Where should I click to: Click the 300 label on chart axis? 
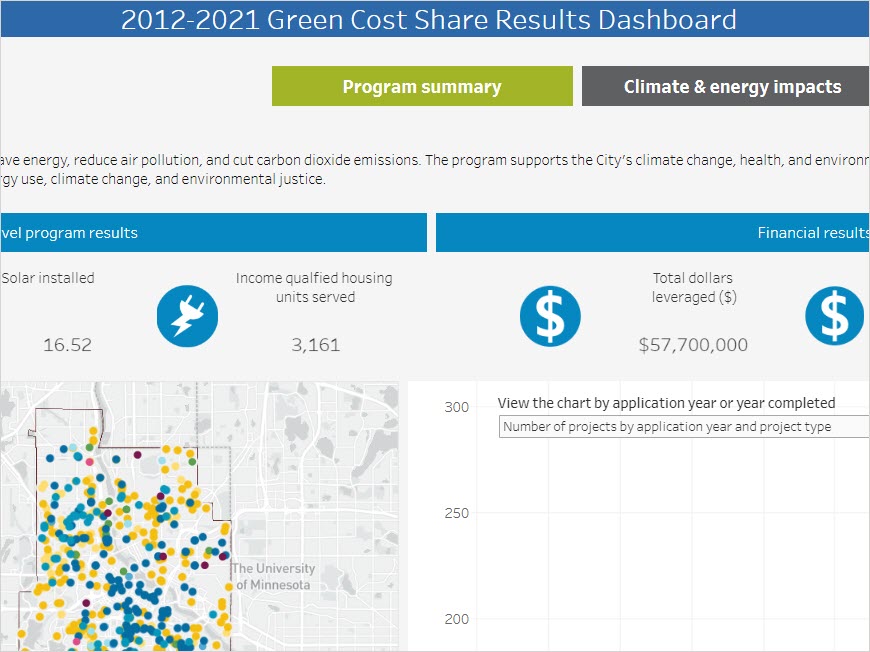coord(457,408)
